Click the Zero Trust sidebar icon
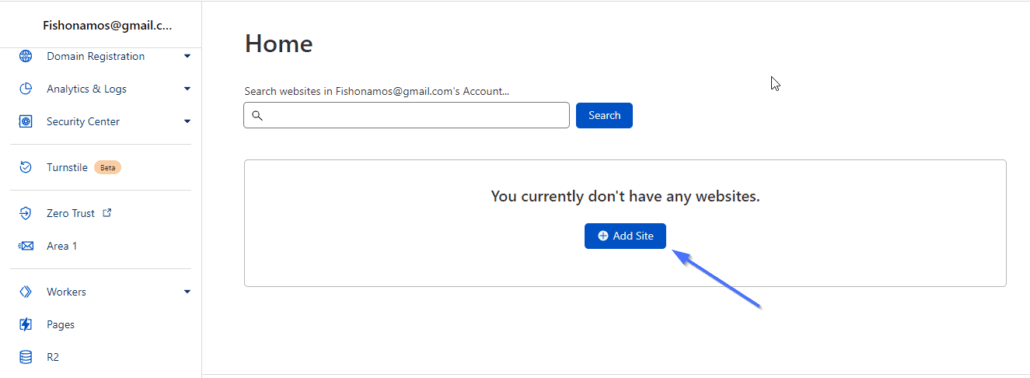 26,214
